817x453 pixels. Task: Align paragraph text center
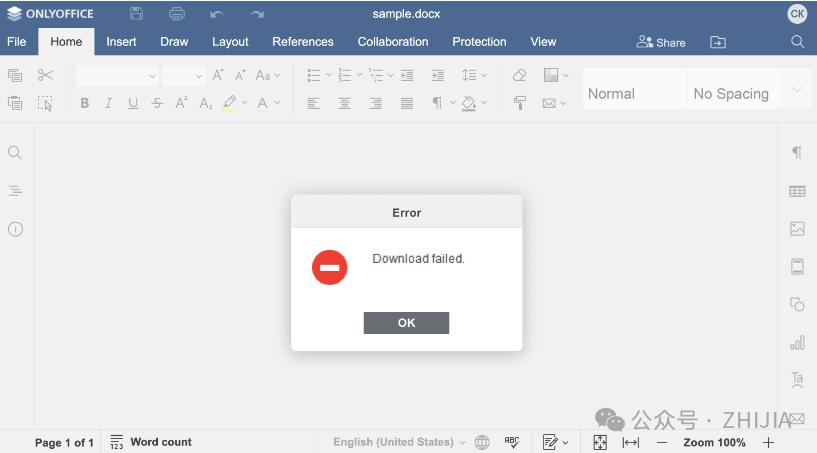[344, 103]
